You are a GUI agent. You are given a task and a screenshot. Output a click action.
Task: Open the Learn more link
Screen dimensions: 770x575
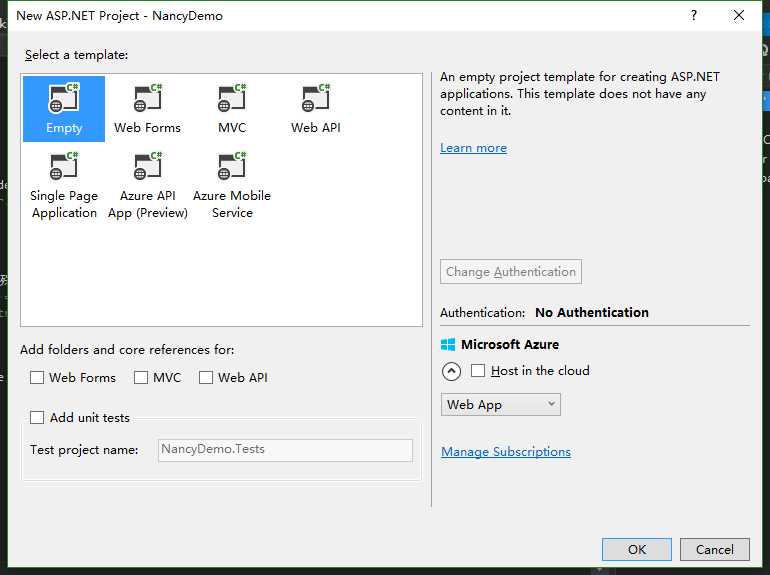(473, 148)
